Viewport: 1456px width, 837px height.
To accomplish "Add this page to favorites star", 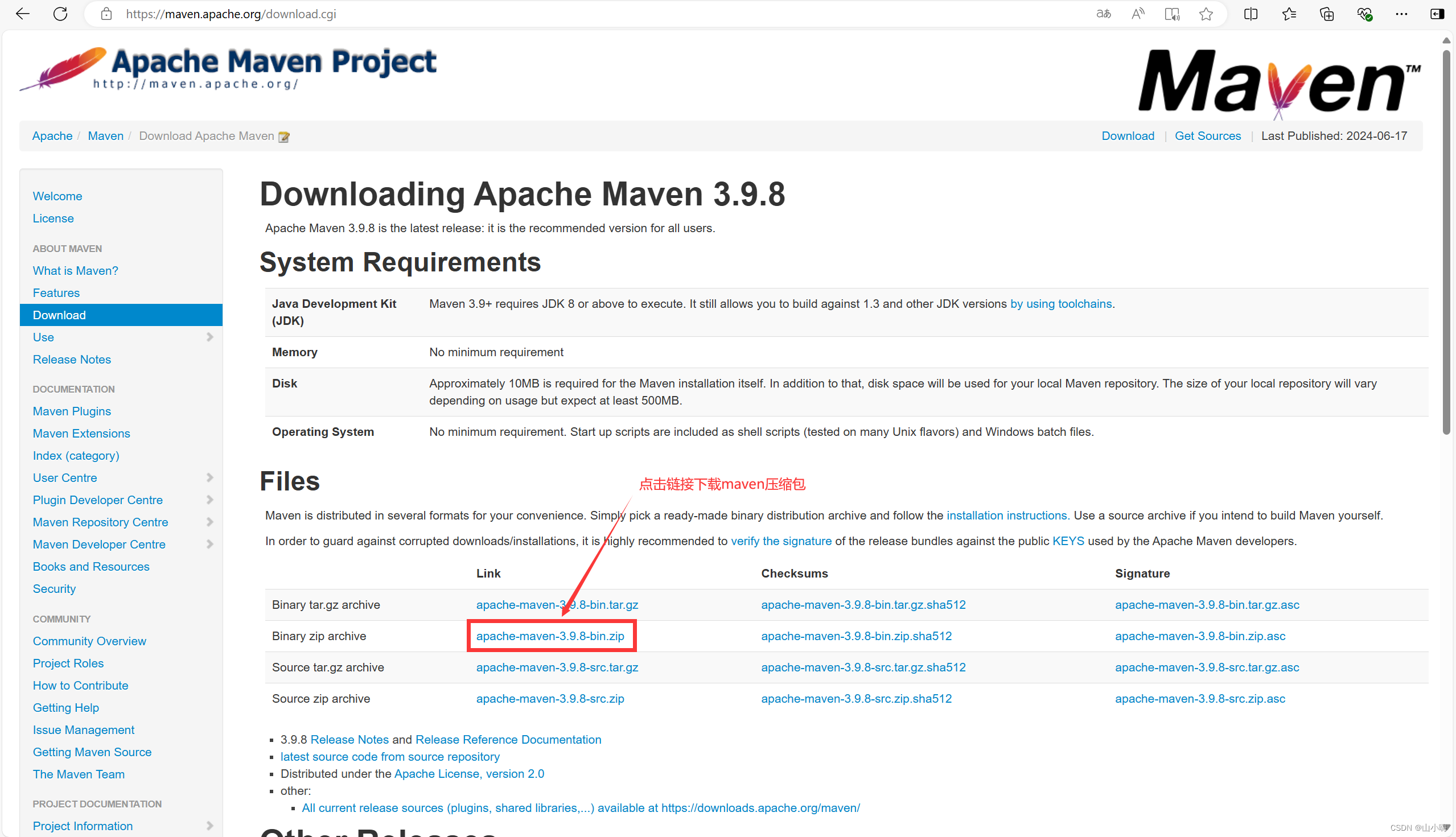I will pyautogui.click(x=1206, y=14).
